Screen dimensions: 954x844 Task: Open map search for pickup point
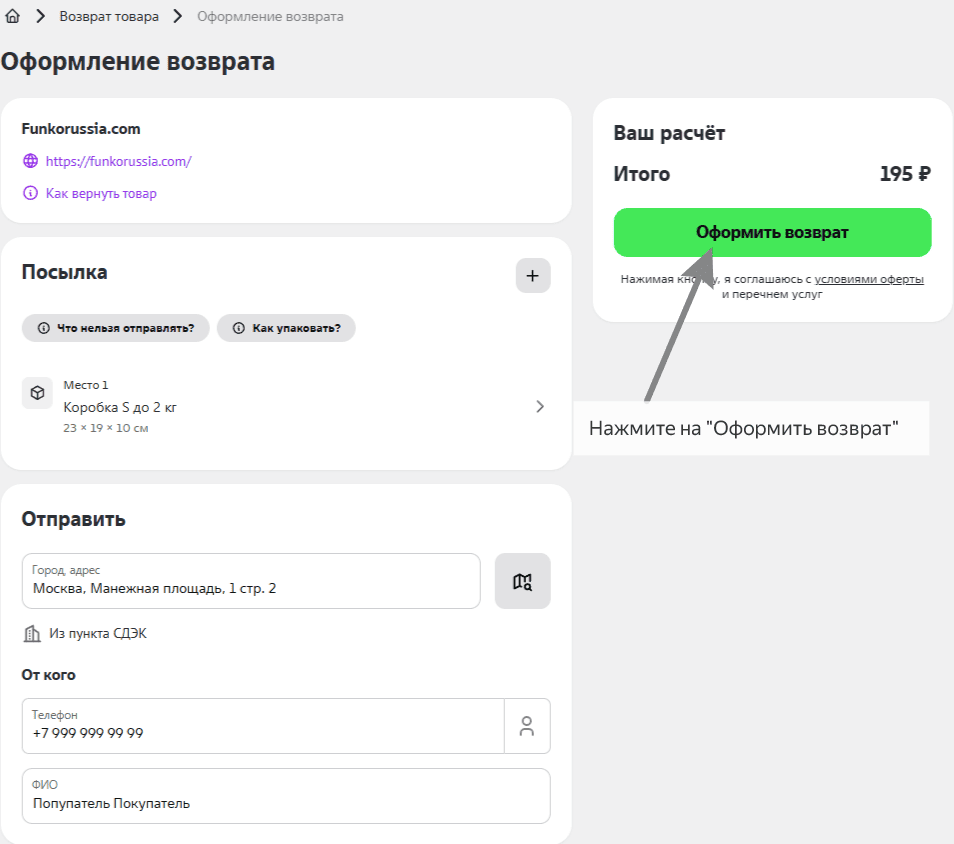pos(523,581)
